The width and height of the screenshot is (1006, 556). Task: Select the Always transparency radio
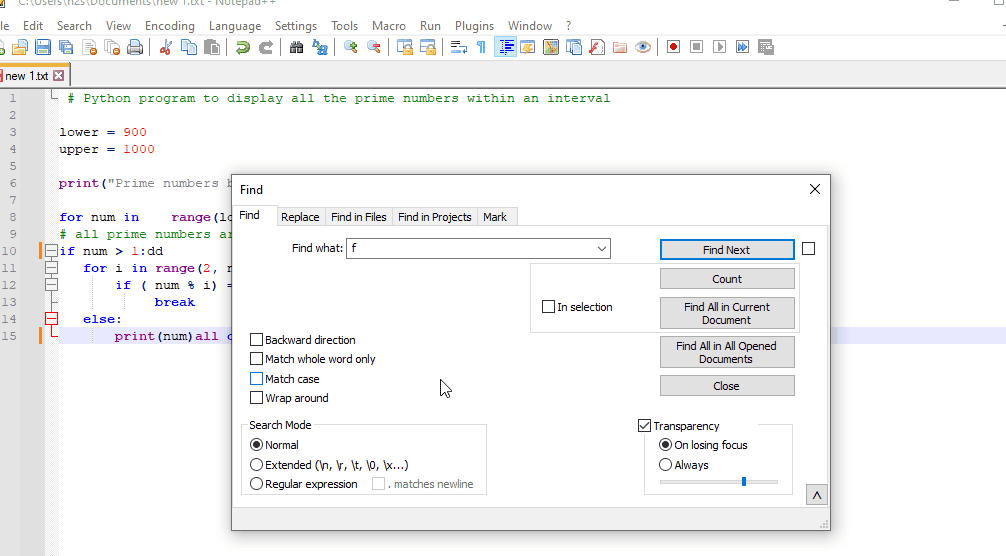[665, 465]
